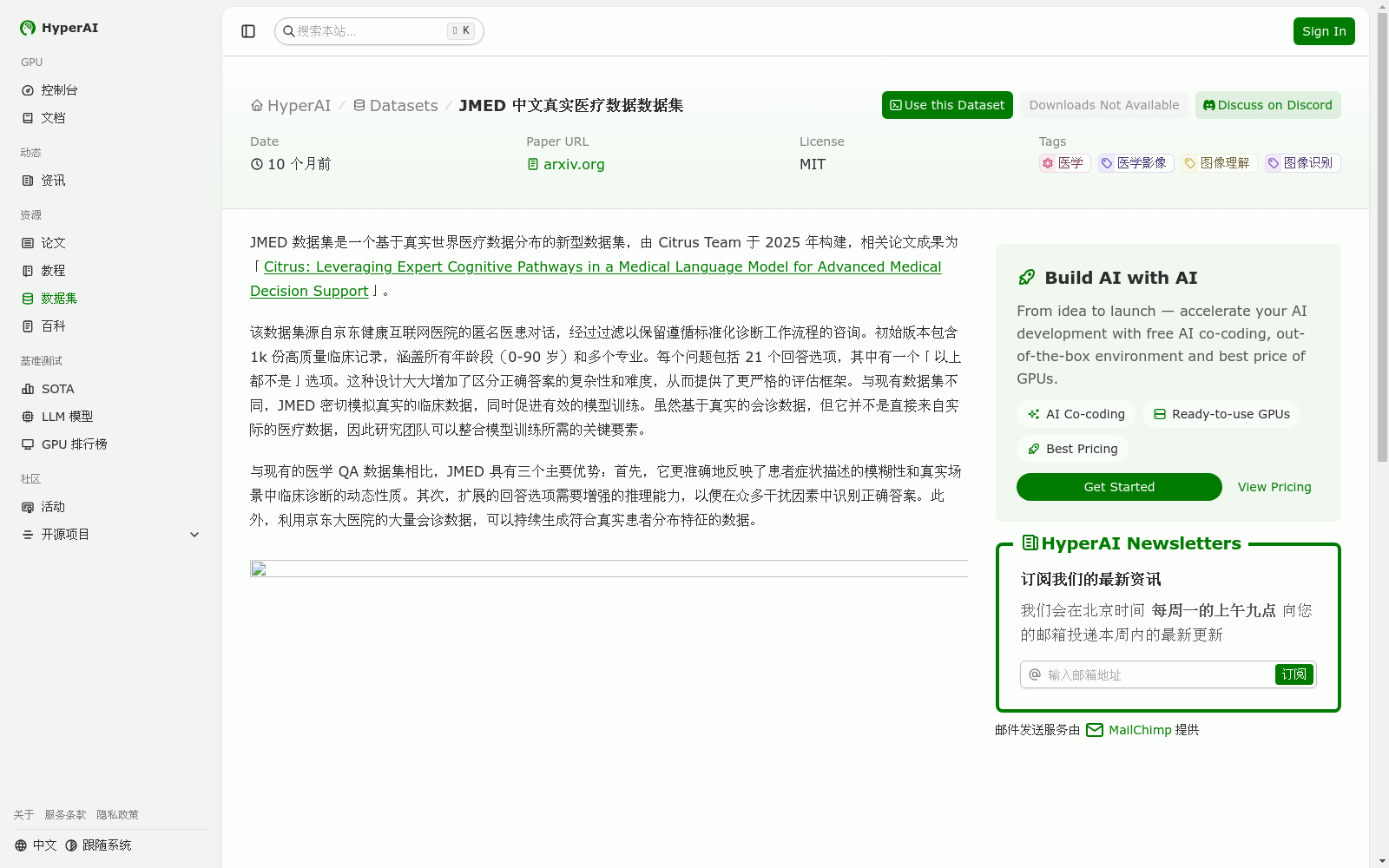Open 资讯 in sidebar
1389x868 pixels.
tap(111, 181)
